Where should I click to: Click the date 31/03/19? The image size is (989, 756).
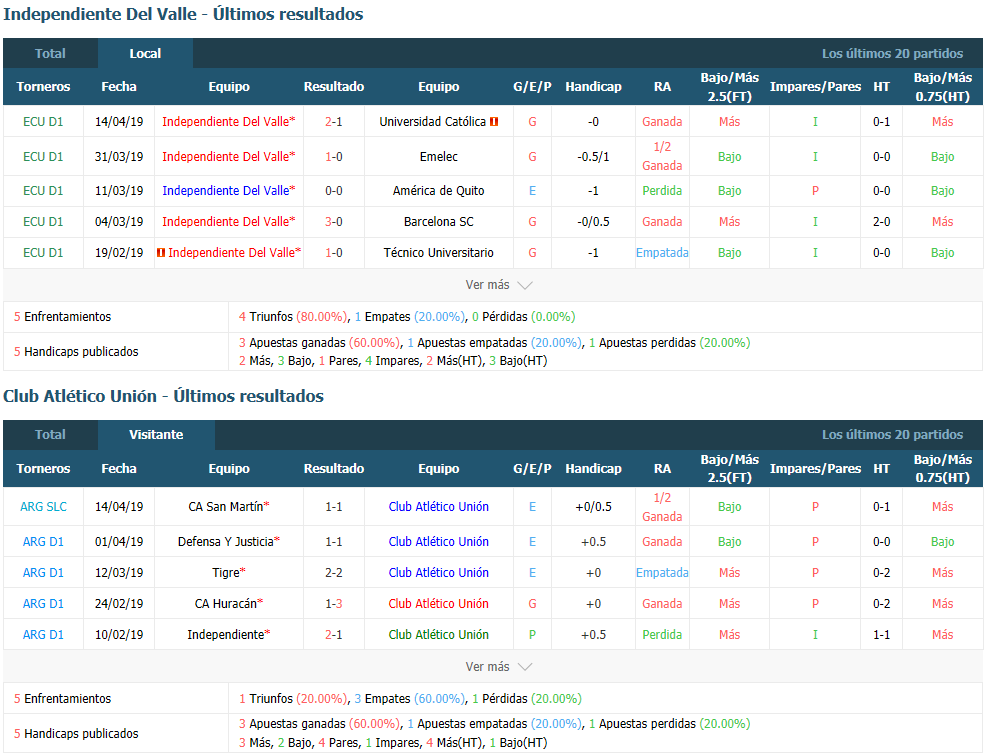point(119,156)
